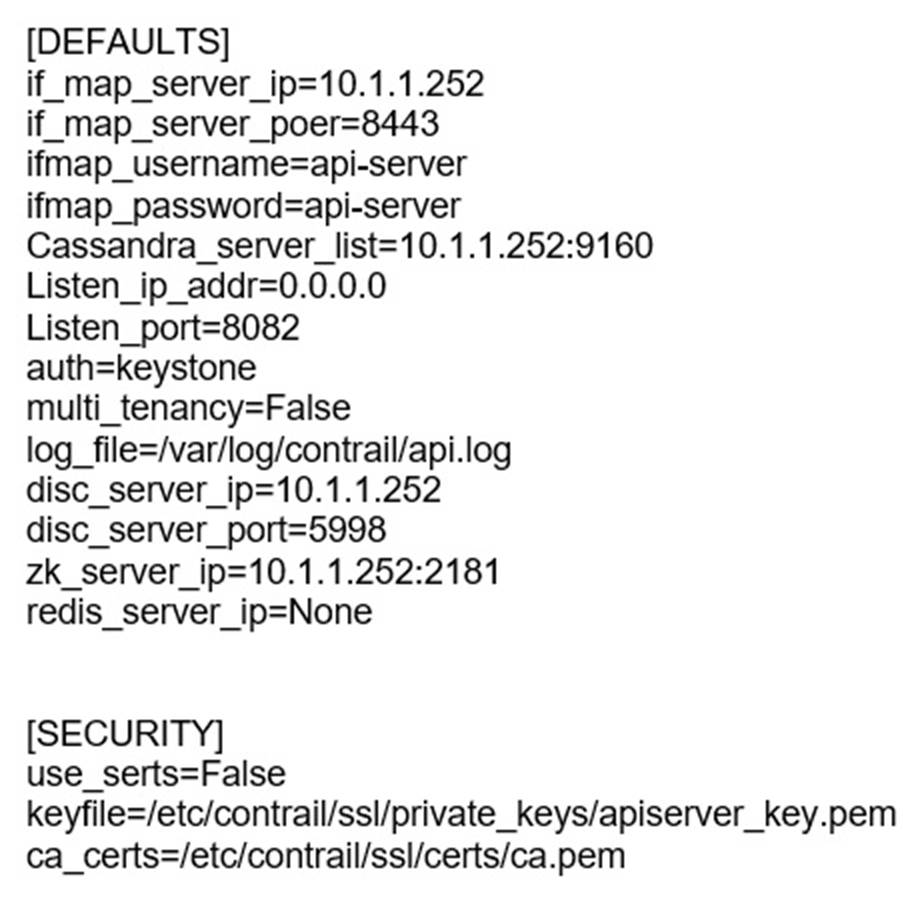Click the [SECURITY] section header
Image resolution: width=910 pixels, height=898 pixels.
click(x=125, y=734)
